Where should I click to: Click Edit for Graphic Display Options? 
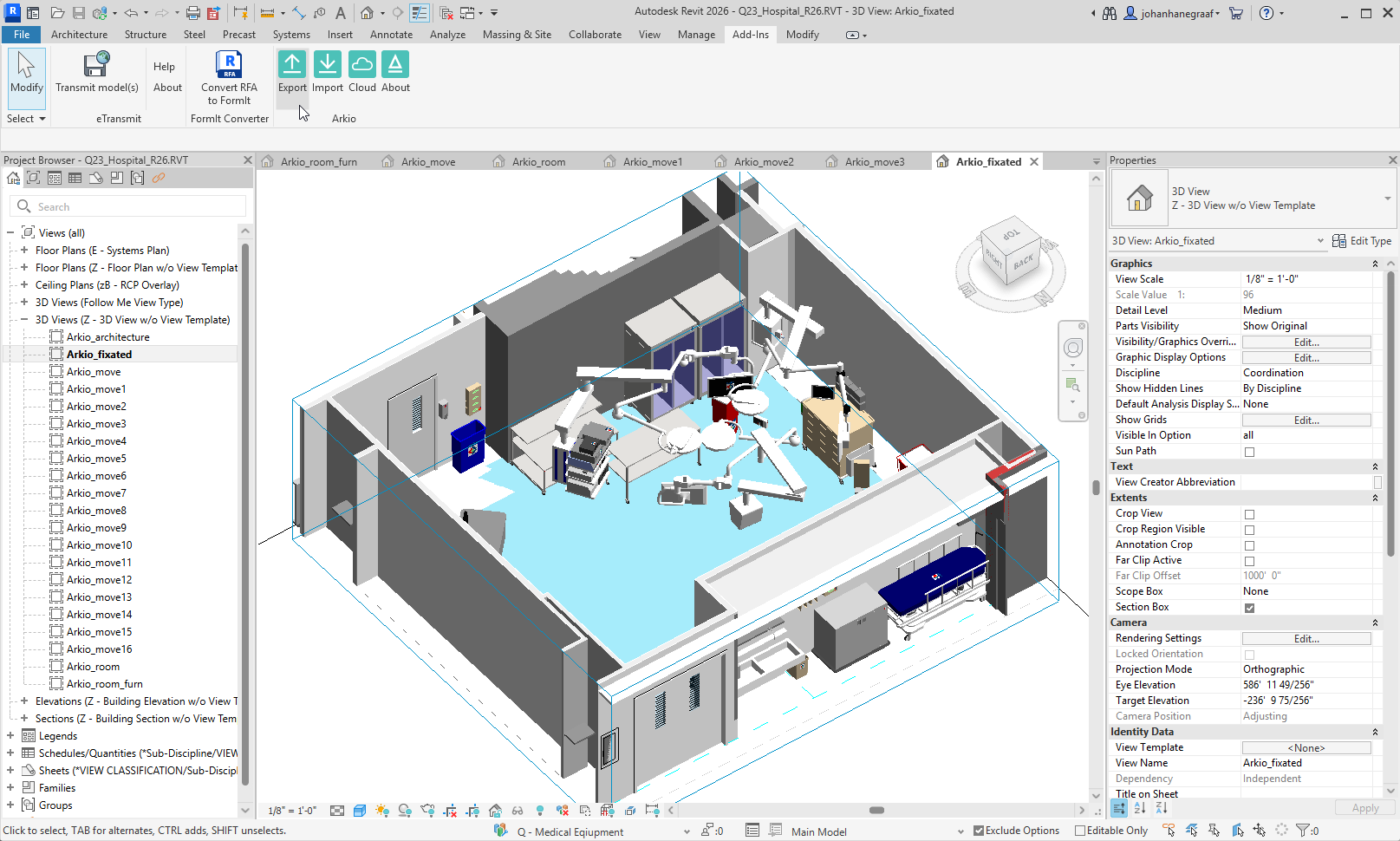[x=1306, y=358]
